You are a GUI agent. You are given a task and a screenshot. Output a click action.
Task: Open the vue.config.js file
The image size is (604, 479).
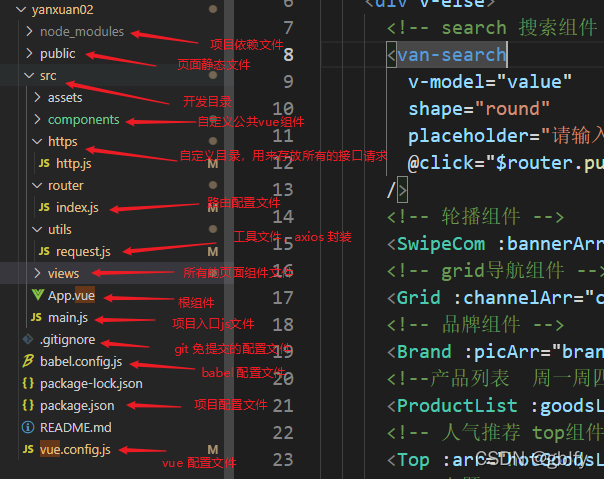point(75,450)
